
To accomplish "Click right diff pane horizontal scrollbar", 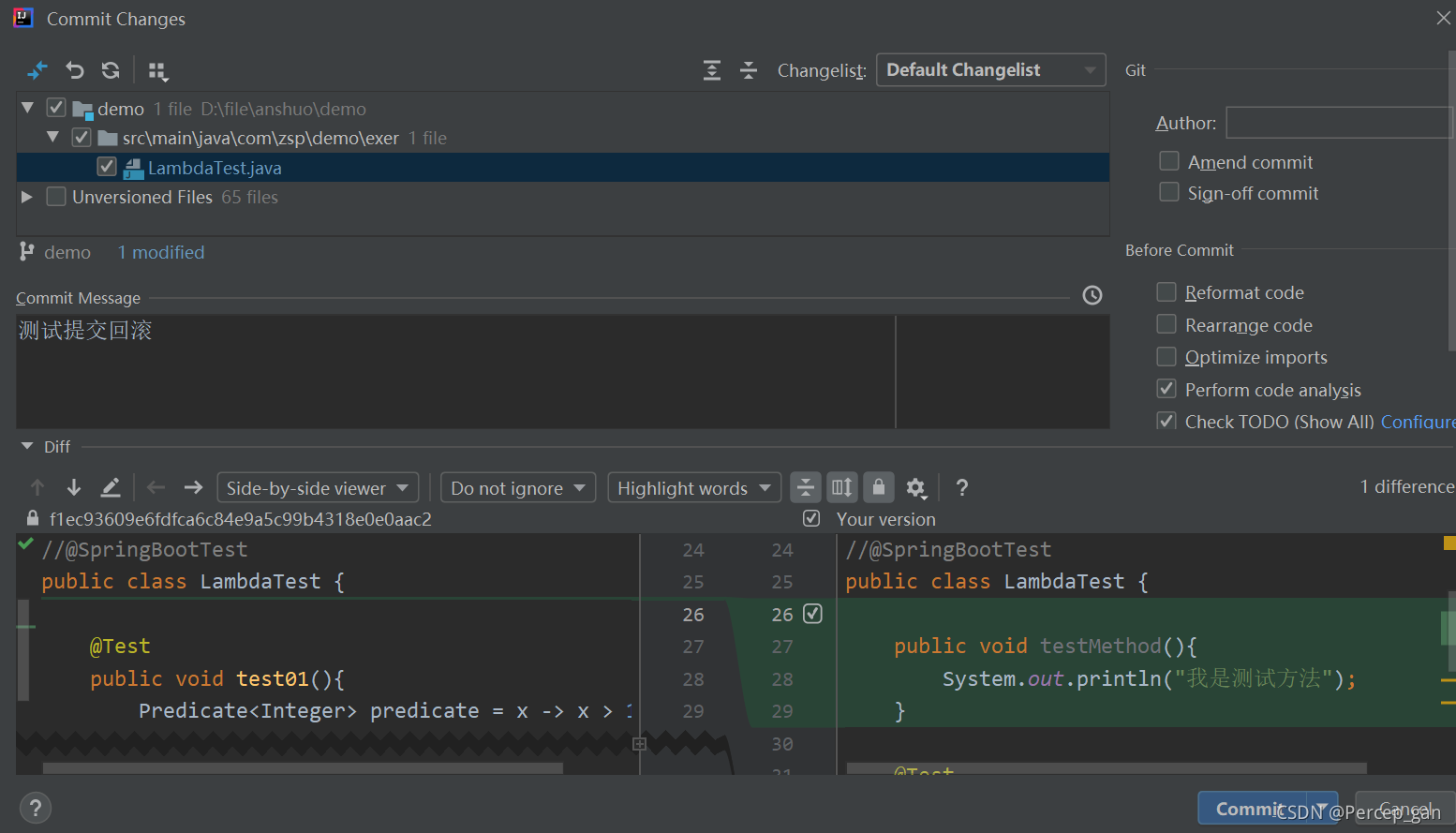I will tap(1107, 768).
